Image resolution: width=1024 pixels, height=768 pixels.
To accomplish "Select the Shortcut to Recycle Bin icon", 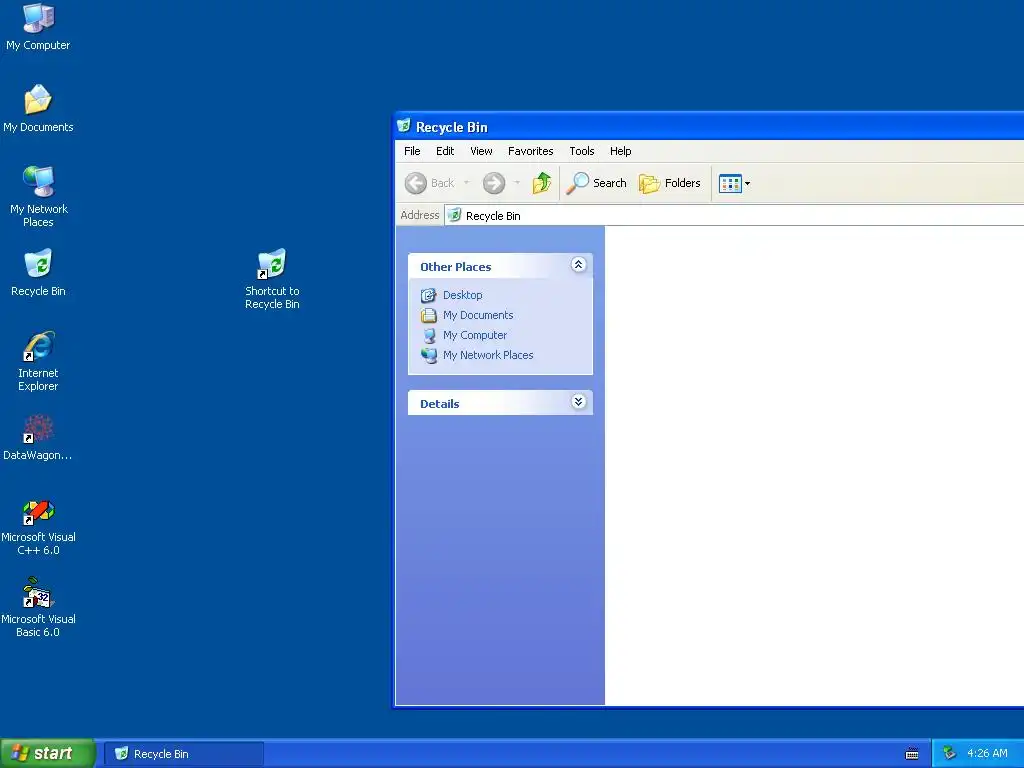I will point(272,279).
